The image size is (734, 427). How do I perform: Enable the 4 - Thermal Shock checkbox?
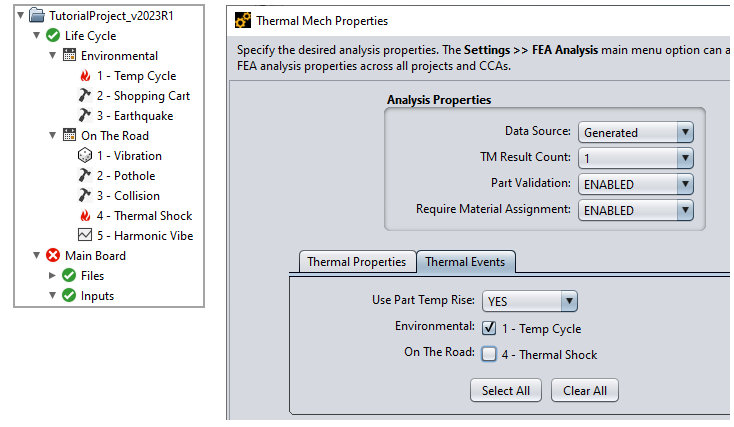click(x=489, y=354)
